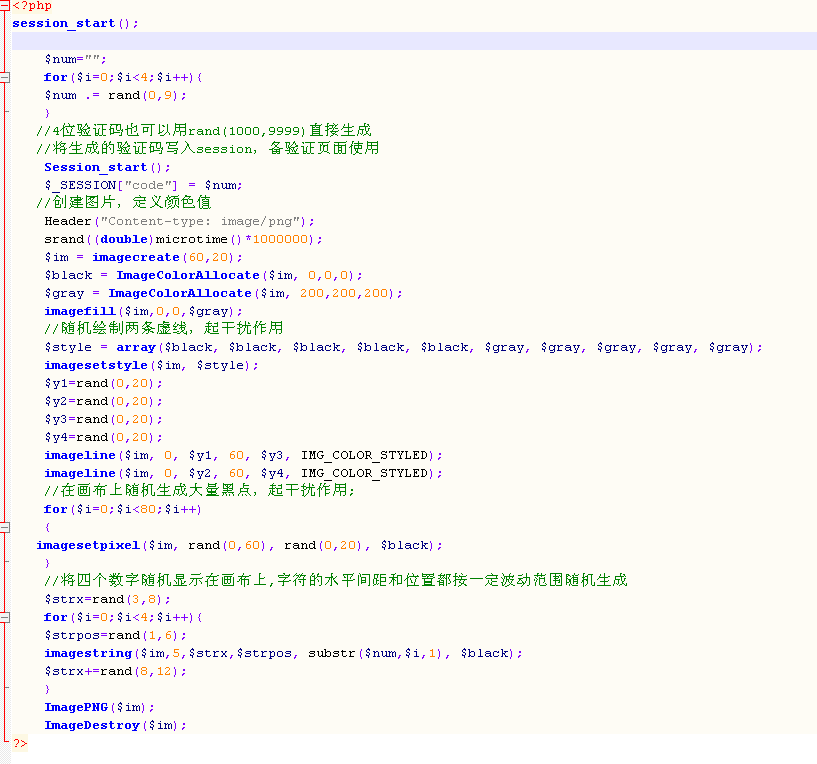Click the ?> closing tag
This screenshot has width=817, height=764.
coord(20,743)
